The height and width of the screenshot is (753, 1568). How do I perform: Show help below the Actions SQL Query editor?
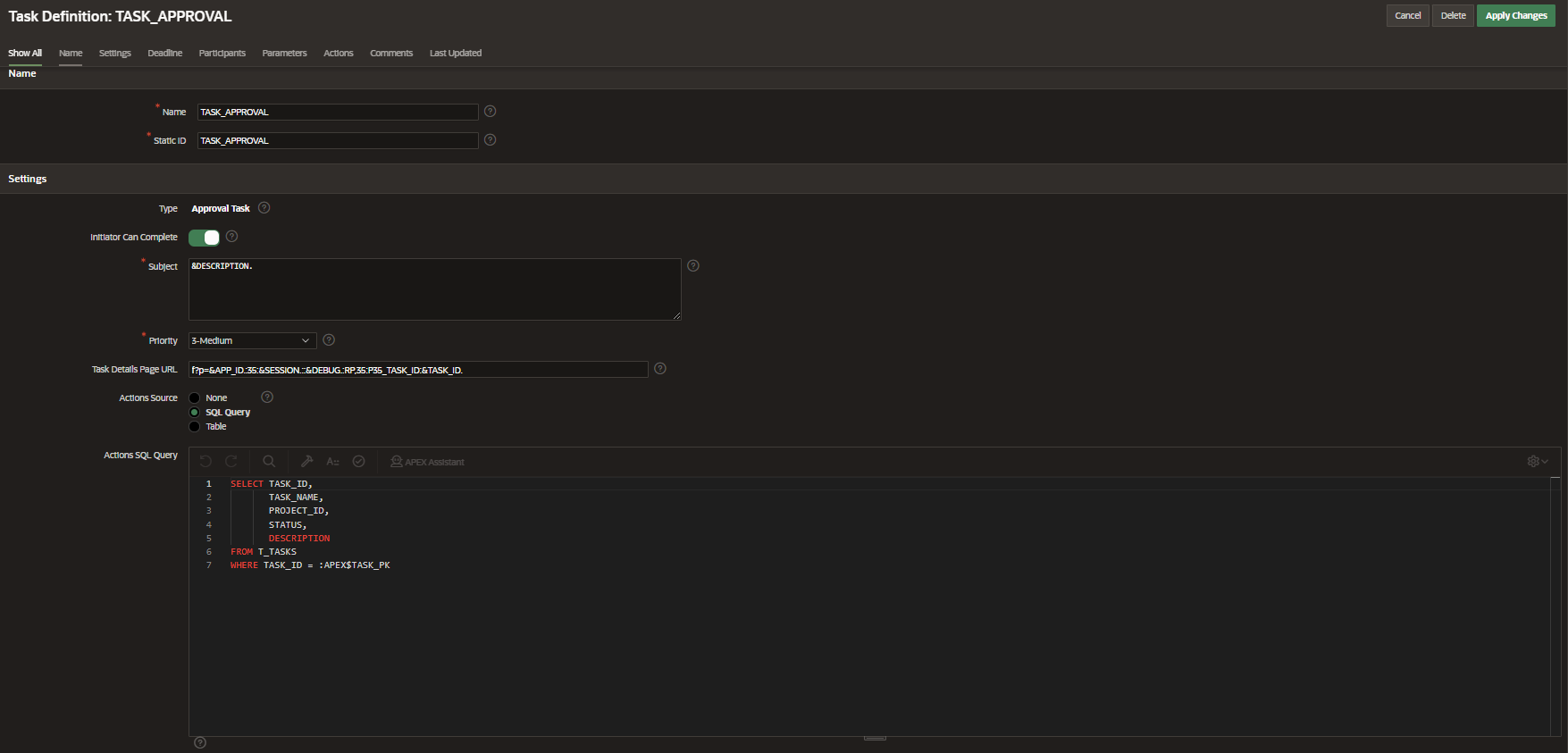click(200, 743)
